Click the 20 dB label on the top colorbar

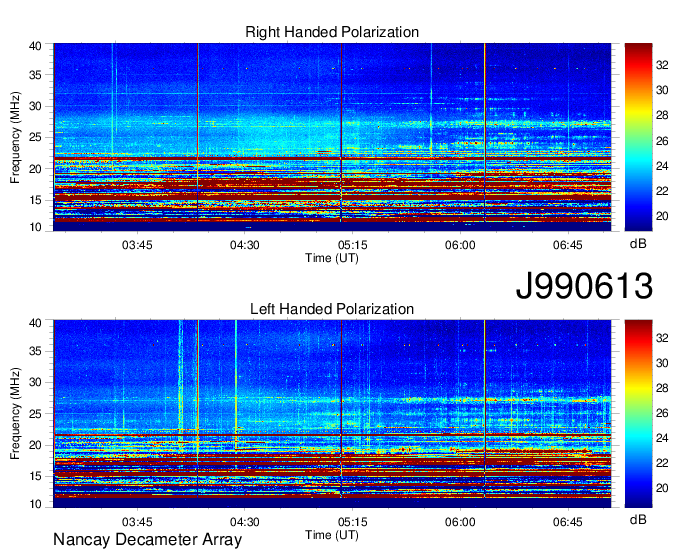coord(662,216)
